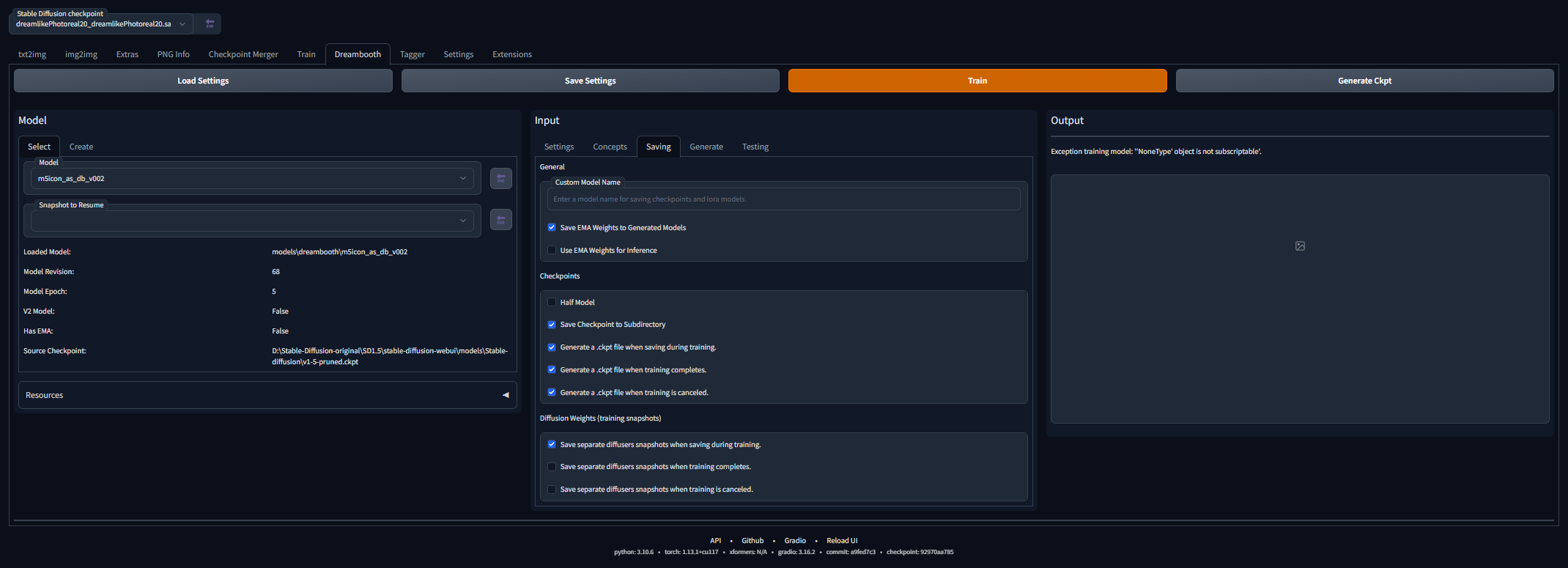
Task: Enable Use EMA Weights for Inference
Action: coord(552,250)
